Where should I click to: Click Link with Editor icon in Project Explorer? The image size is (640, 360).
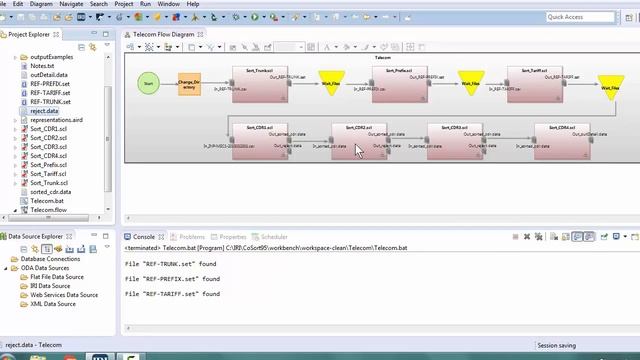[x=93, y=47]
